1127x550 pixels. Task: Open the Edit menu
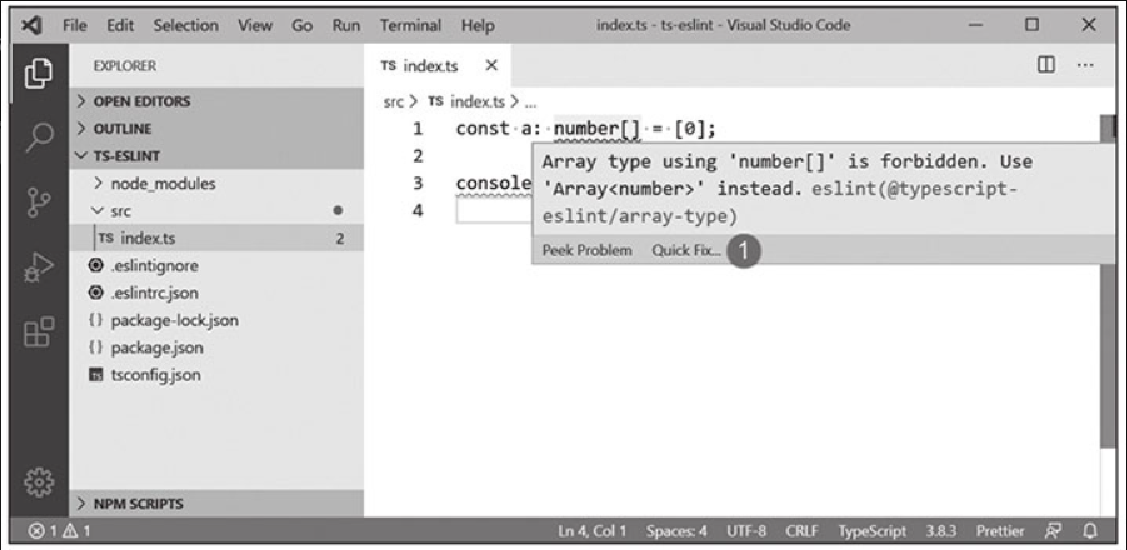point(120,26)
